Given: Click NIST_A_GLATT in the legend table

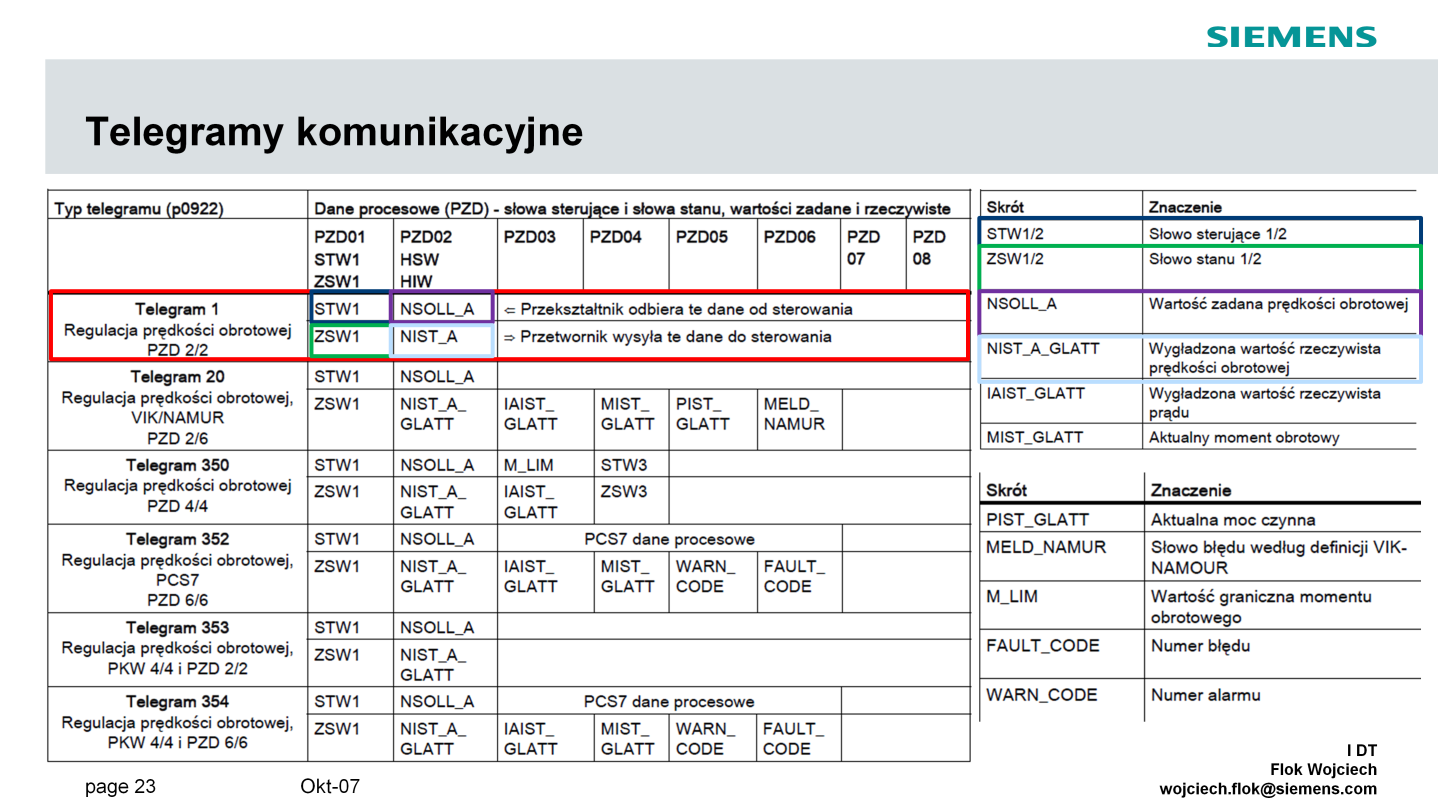Looking at the screenshot, I should coord(1043,349).
